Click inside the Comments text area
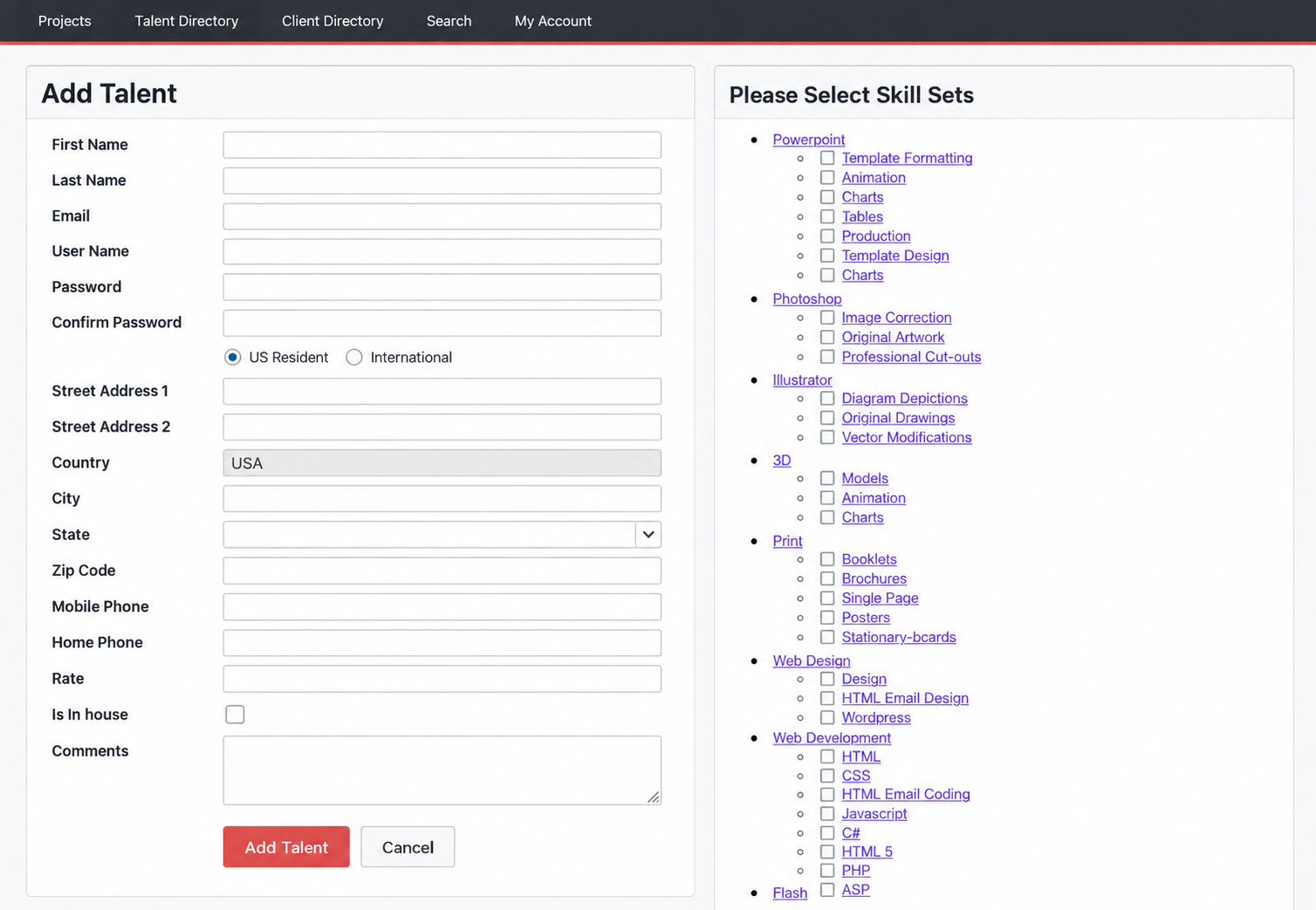 point(442,770)
